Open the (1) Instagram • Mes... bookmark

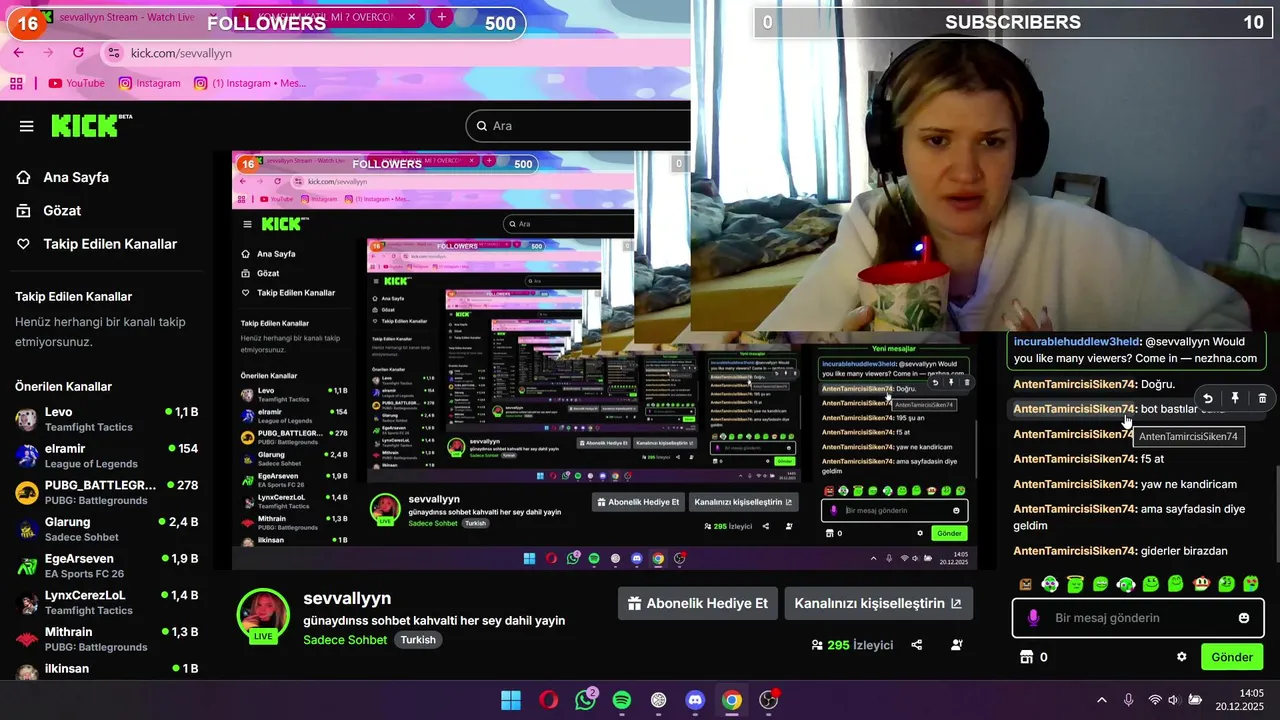tap(250, 83)
